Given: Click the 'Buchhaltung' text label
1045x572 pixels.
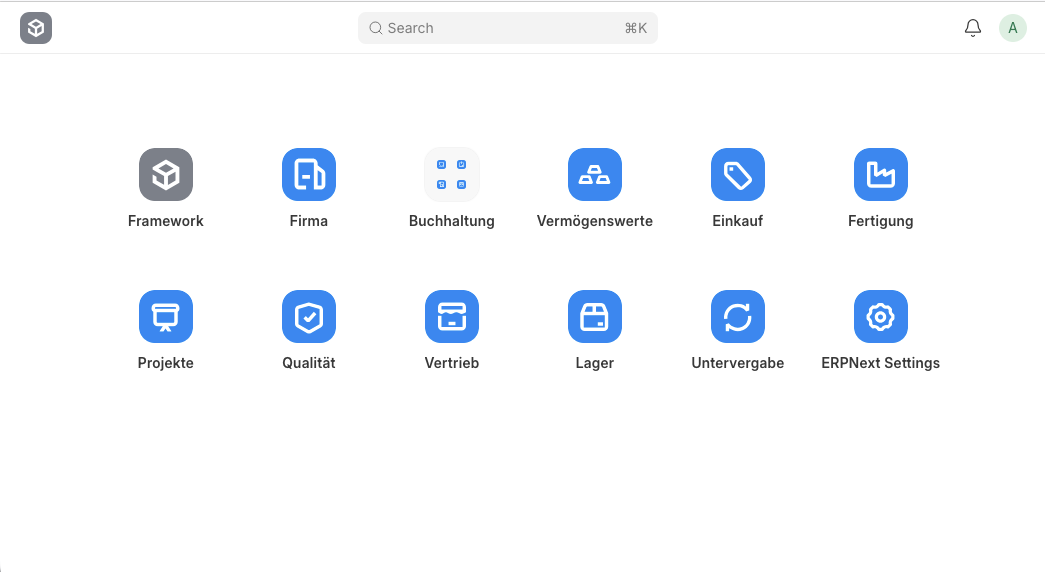Looking at the screenshot, I should [451, 221].
